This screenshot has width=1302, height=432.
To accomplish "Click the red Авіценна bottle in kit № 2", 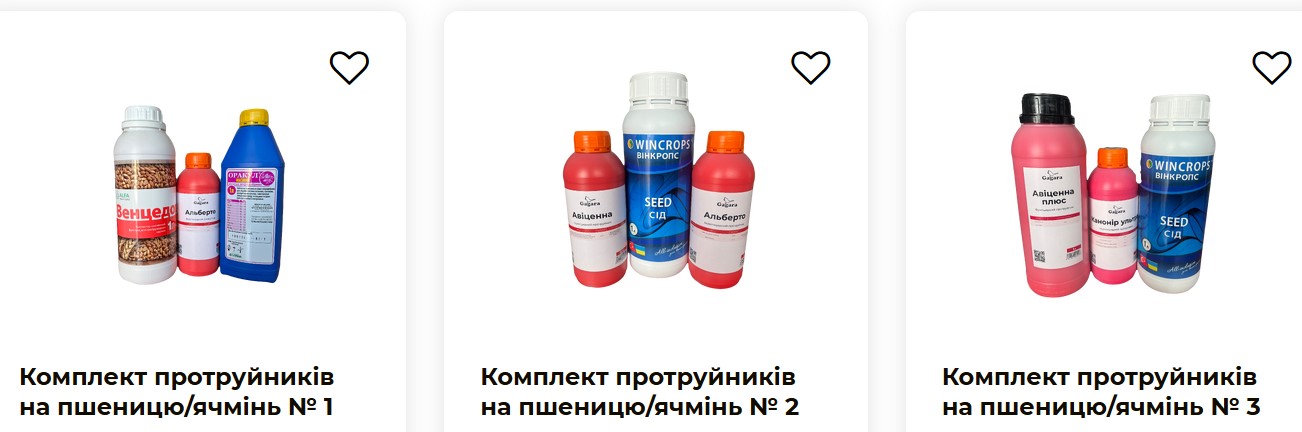I will click(x=598, y=208).
